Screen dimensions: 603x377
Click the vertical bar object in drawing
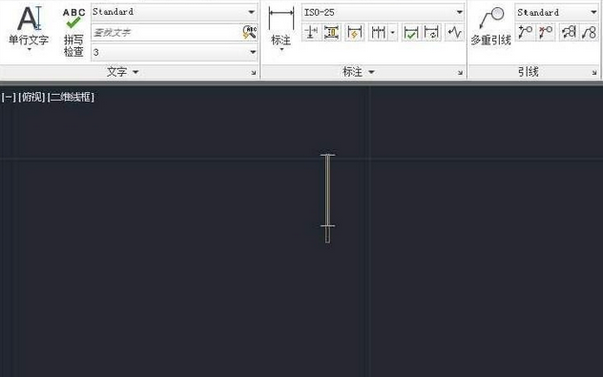click(328, 198)
